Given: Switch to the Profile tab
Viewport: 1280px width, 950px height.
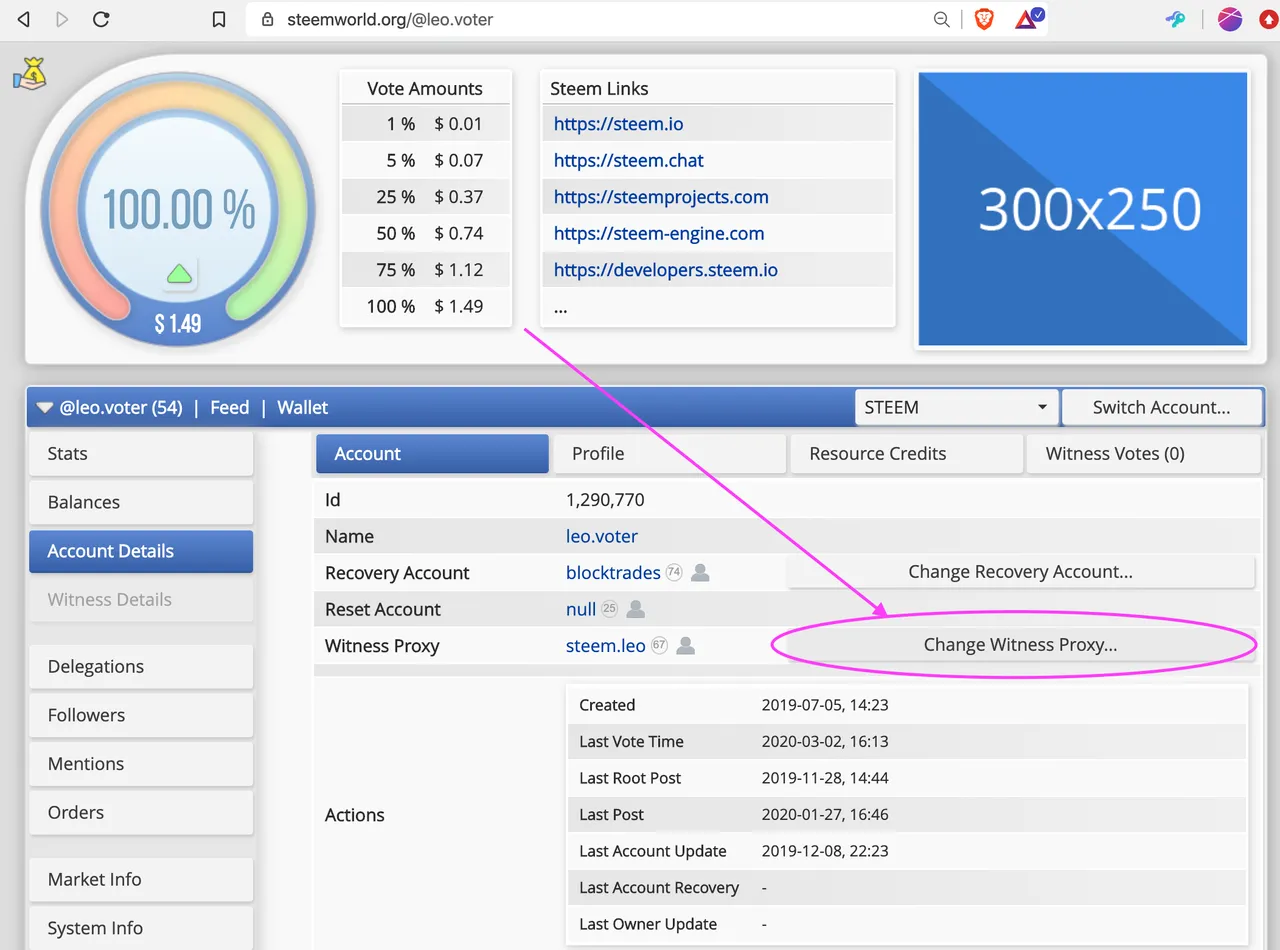Looking at the screenshot, I should 670,453.
